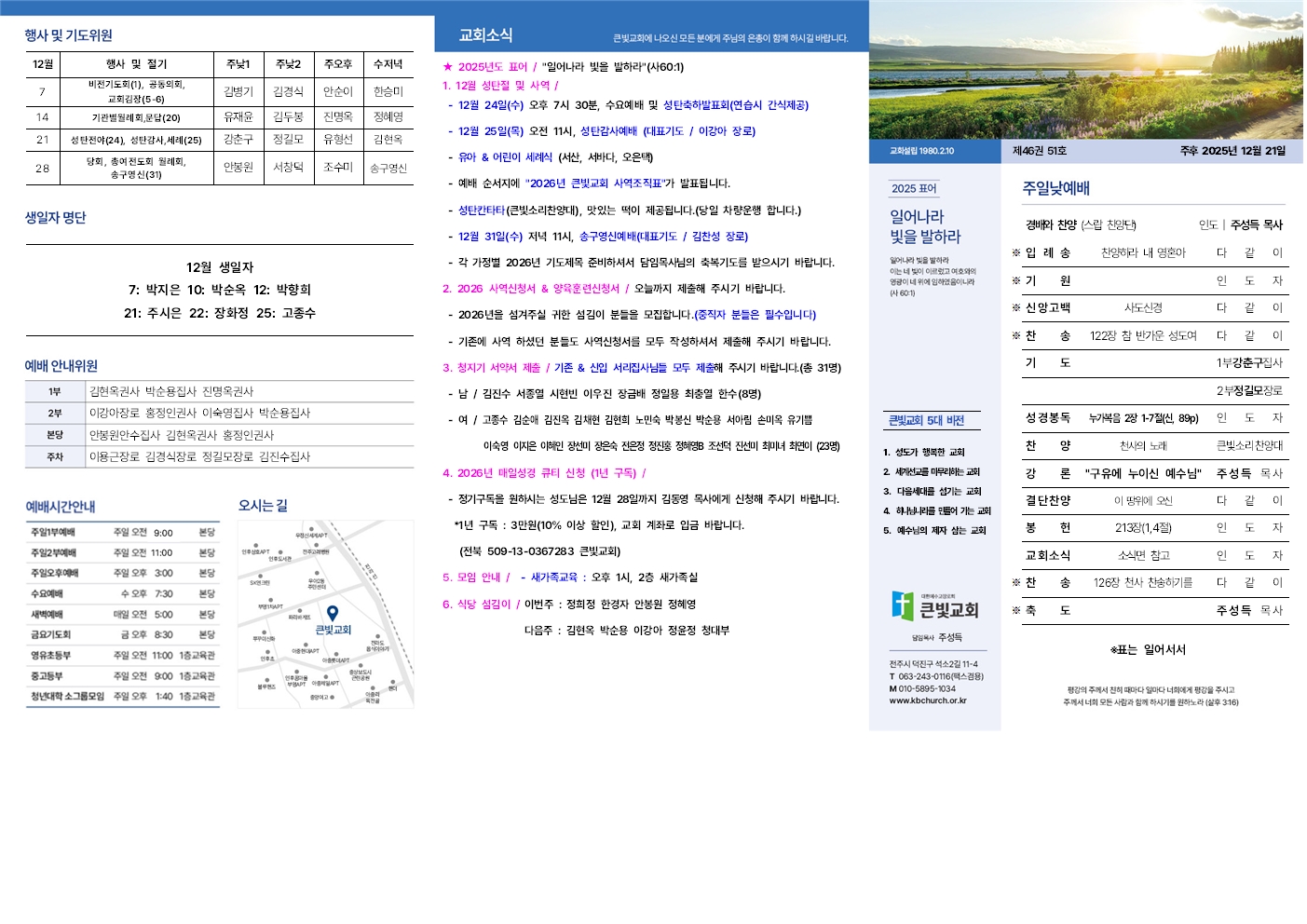This screenshot has height=924, width=1307.
Task: Click the 축도 label in worship order
Action: 1048,611
